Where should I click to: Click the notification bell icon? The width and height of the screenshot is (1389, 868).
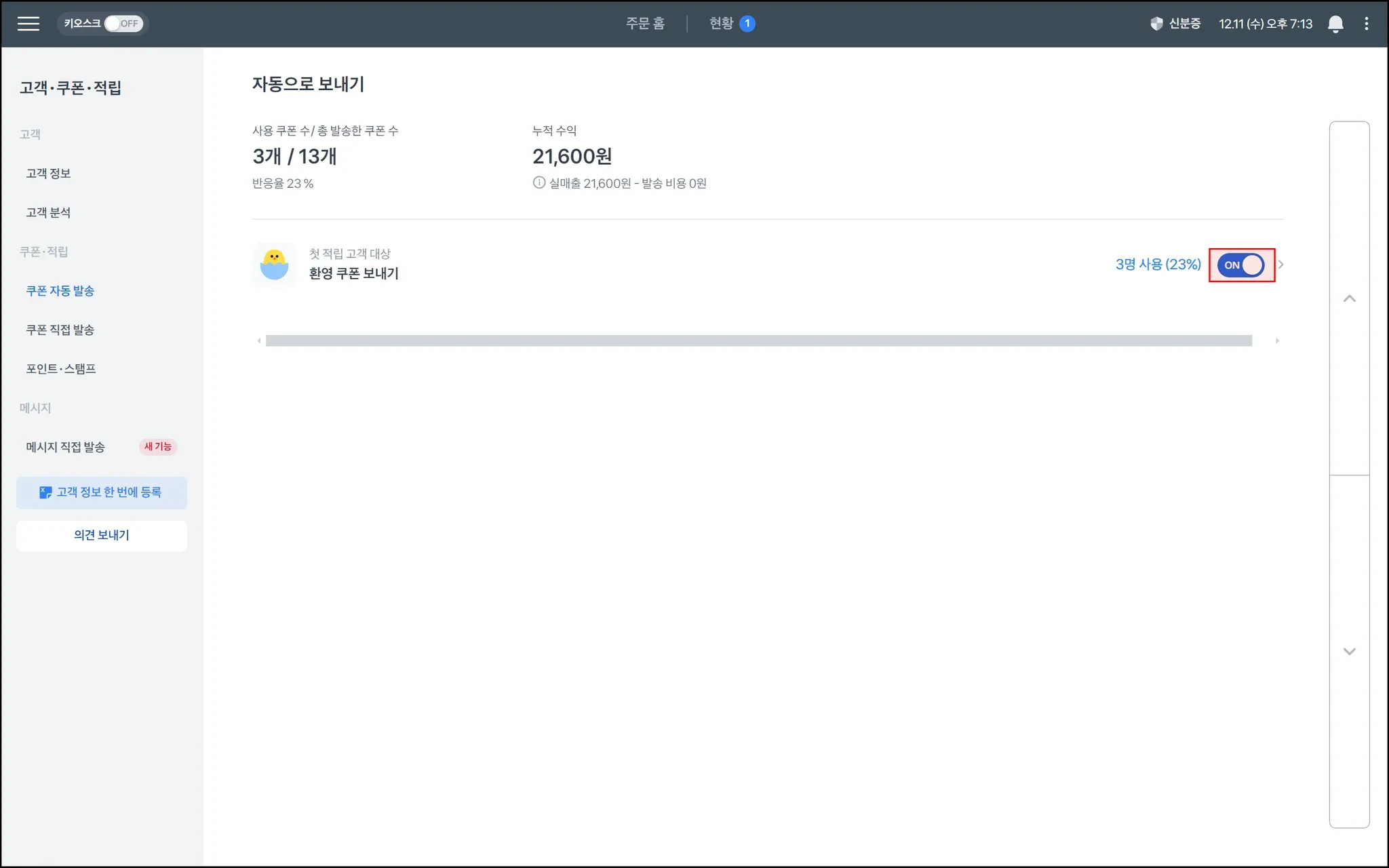[x=1335, y=24]
